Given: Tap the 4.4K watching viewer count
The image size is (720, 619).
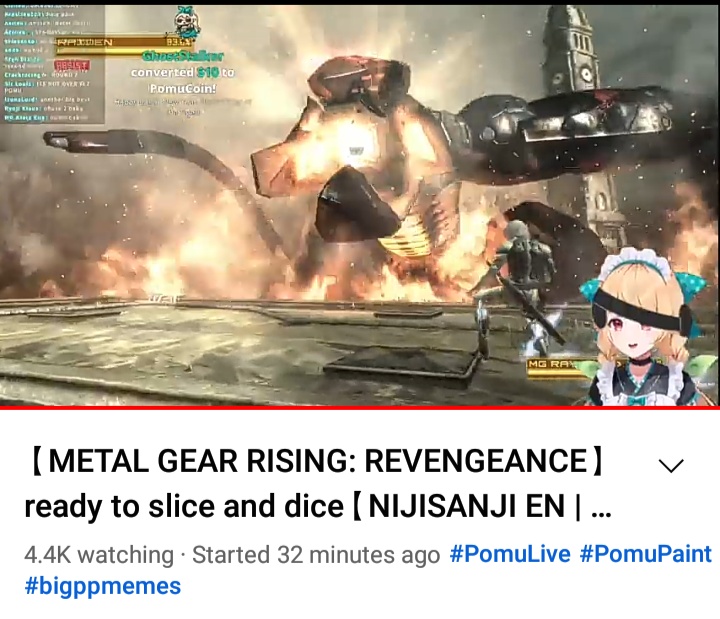Looking at the screenshot, I should [x=99, y=554].
